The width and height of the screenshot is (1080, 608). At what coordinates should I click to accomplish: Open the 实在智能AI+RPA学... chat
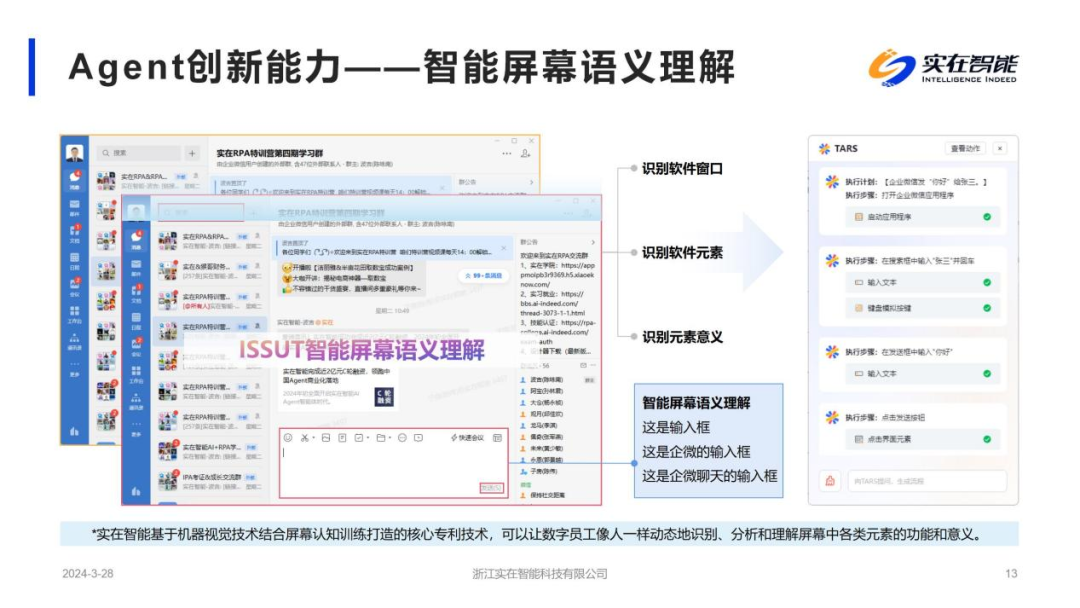pyautogui.click(x=209, y=451)
